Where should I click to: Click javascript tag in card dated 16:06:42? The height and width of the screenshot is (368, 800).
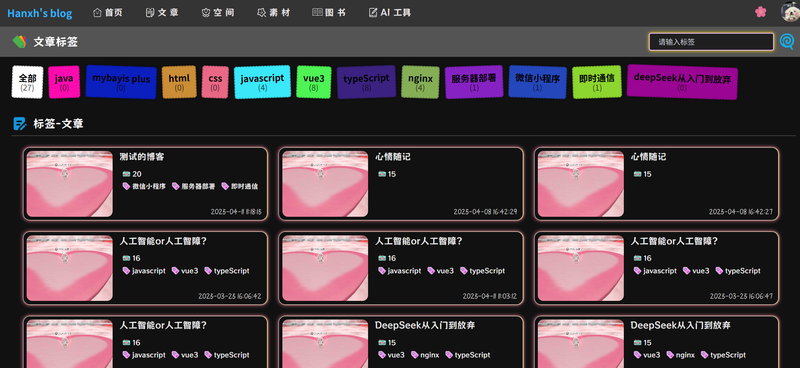click(144, 271)
